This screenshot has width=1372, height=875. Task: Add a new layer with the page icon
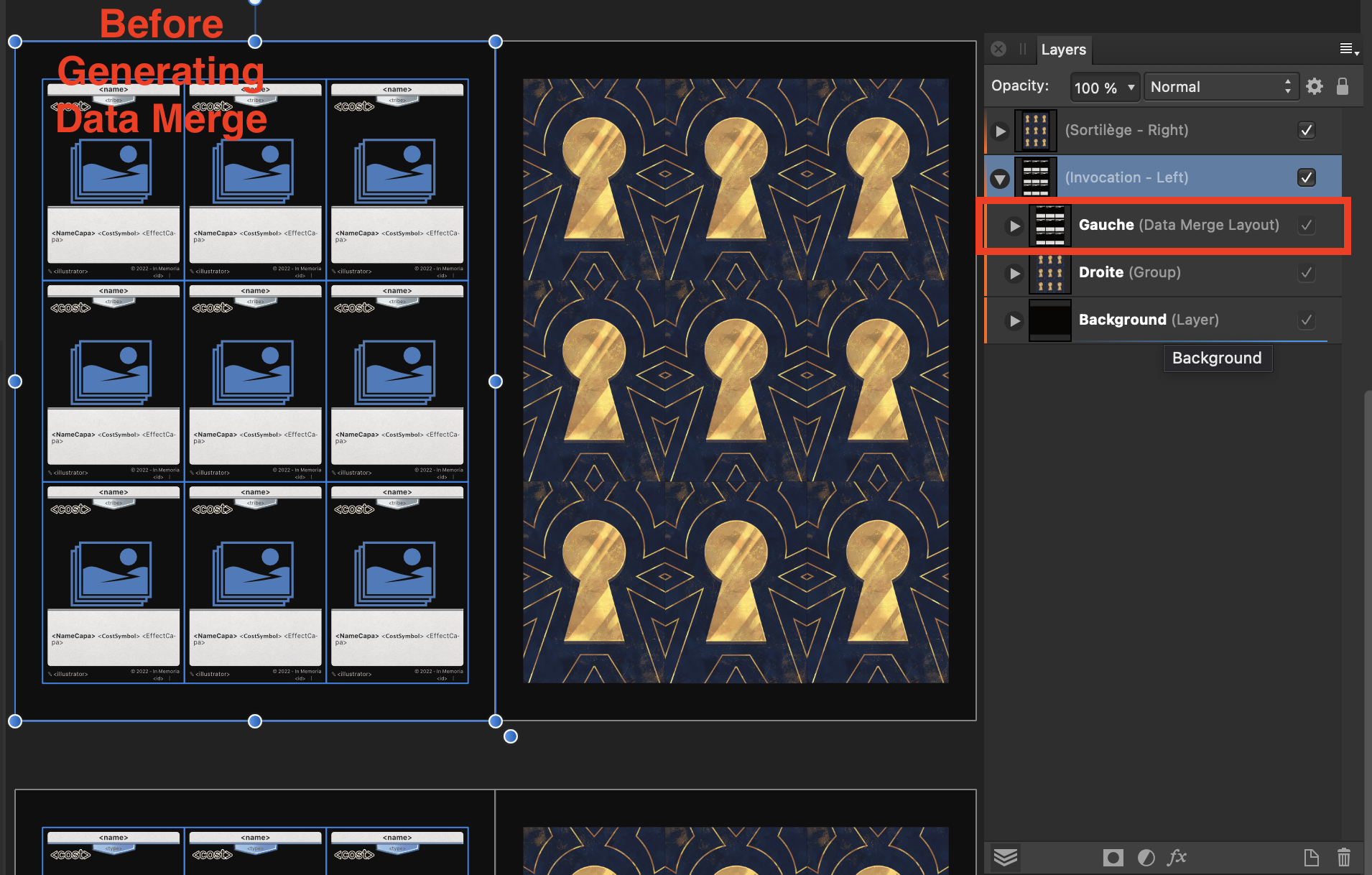1311,857
